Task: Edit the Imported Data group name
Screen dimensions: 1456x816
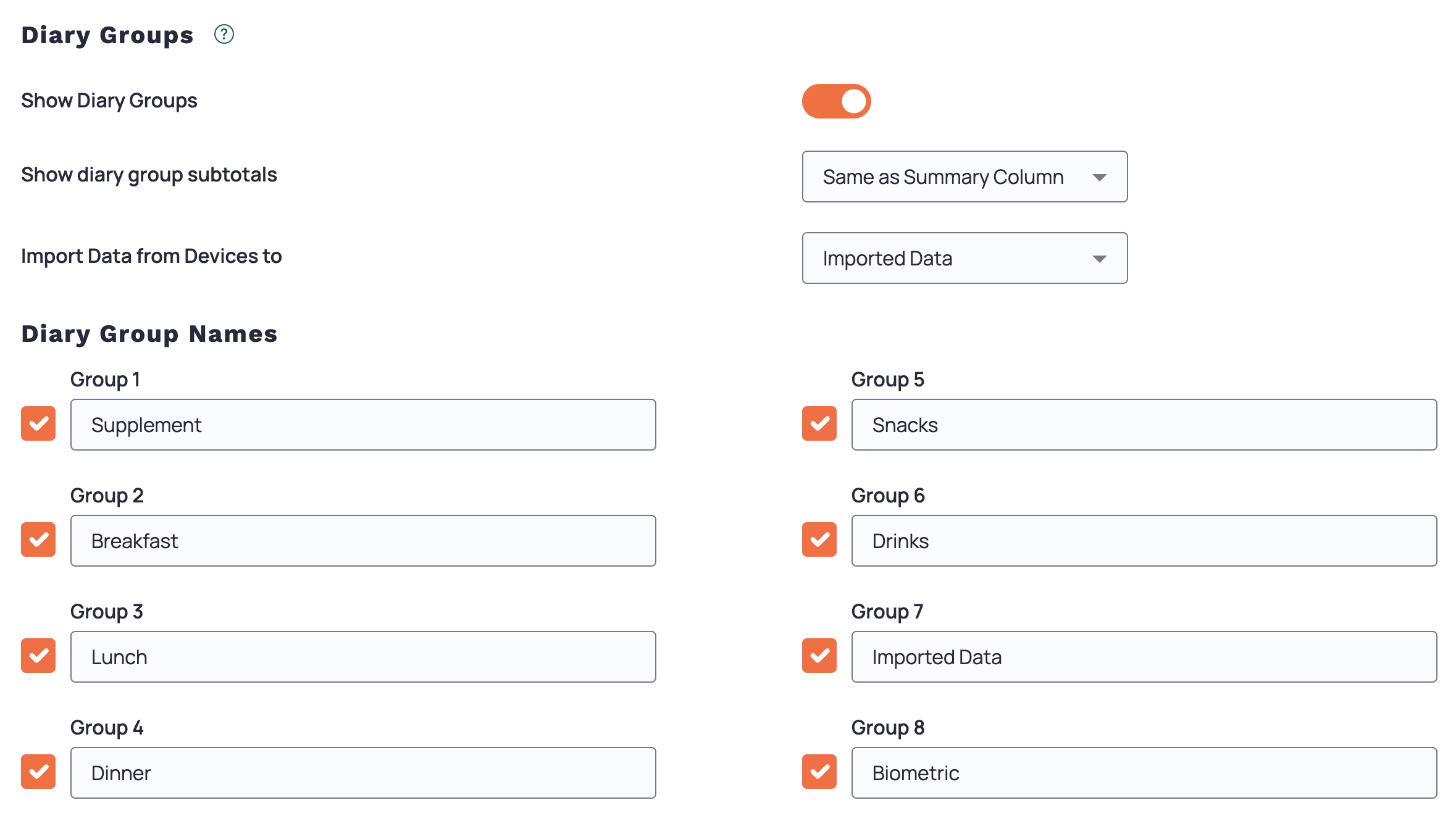Action: click(x=1144, y=656)
